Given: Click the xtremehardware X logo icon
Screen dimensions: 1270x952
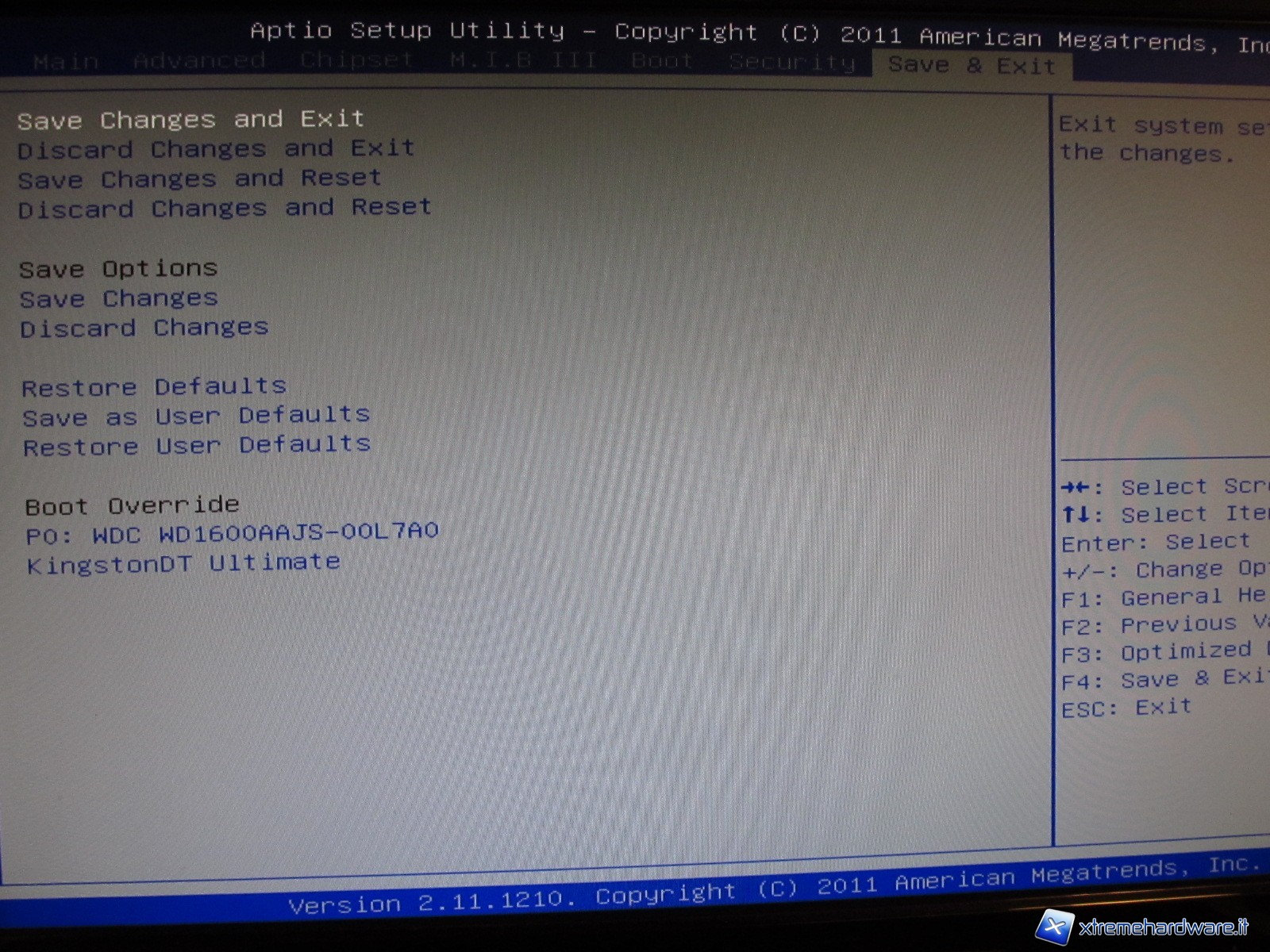Looking at the screenshot, I should click(1056, 927).
